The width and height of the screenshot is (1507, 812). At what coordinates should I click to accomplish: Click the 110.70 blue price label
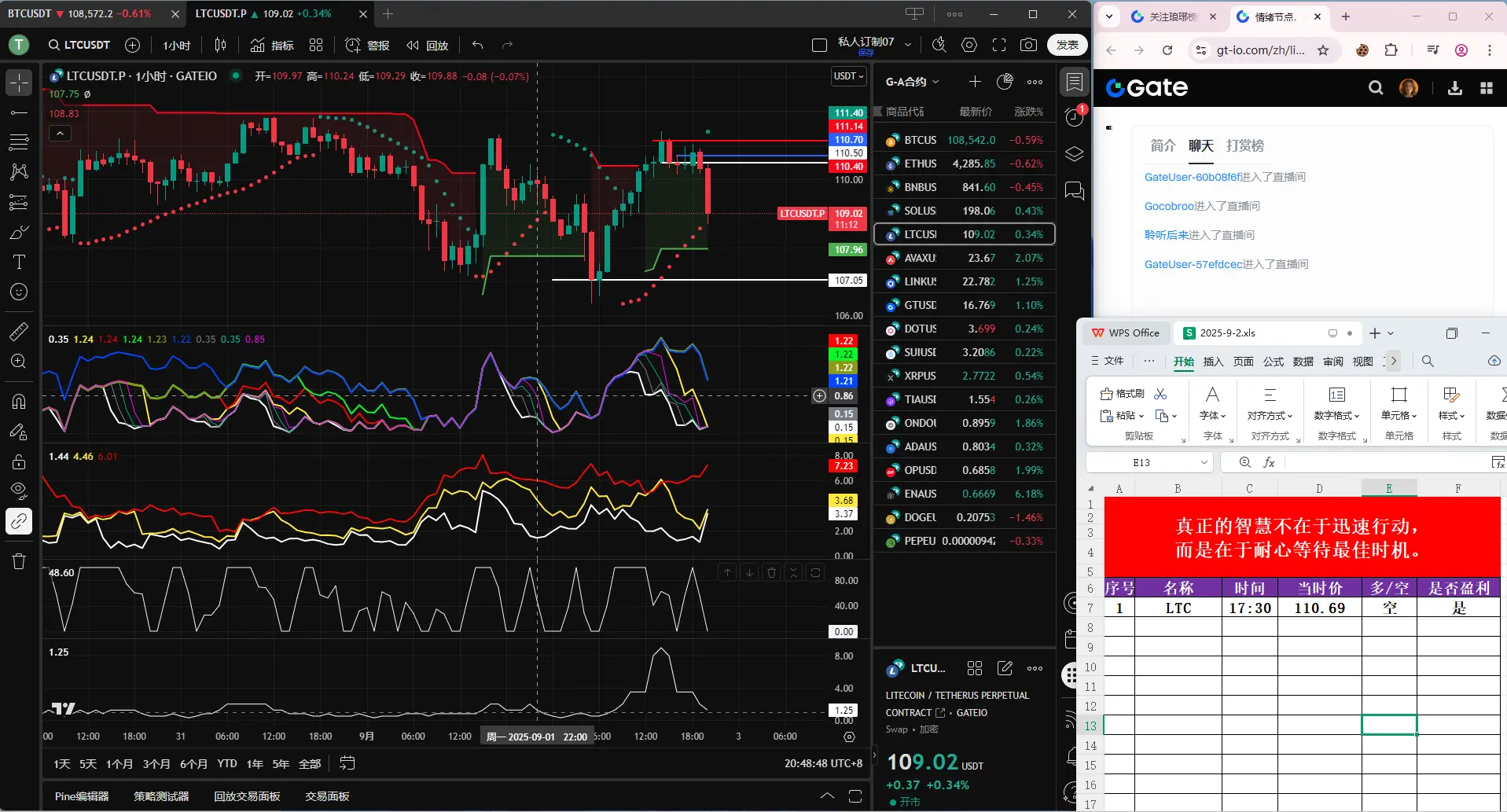(848, 140)
